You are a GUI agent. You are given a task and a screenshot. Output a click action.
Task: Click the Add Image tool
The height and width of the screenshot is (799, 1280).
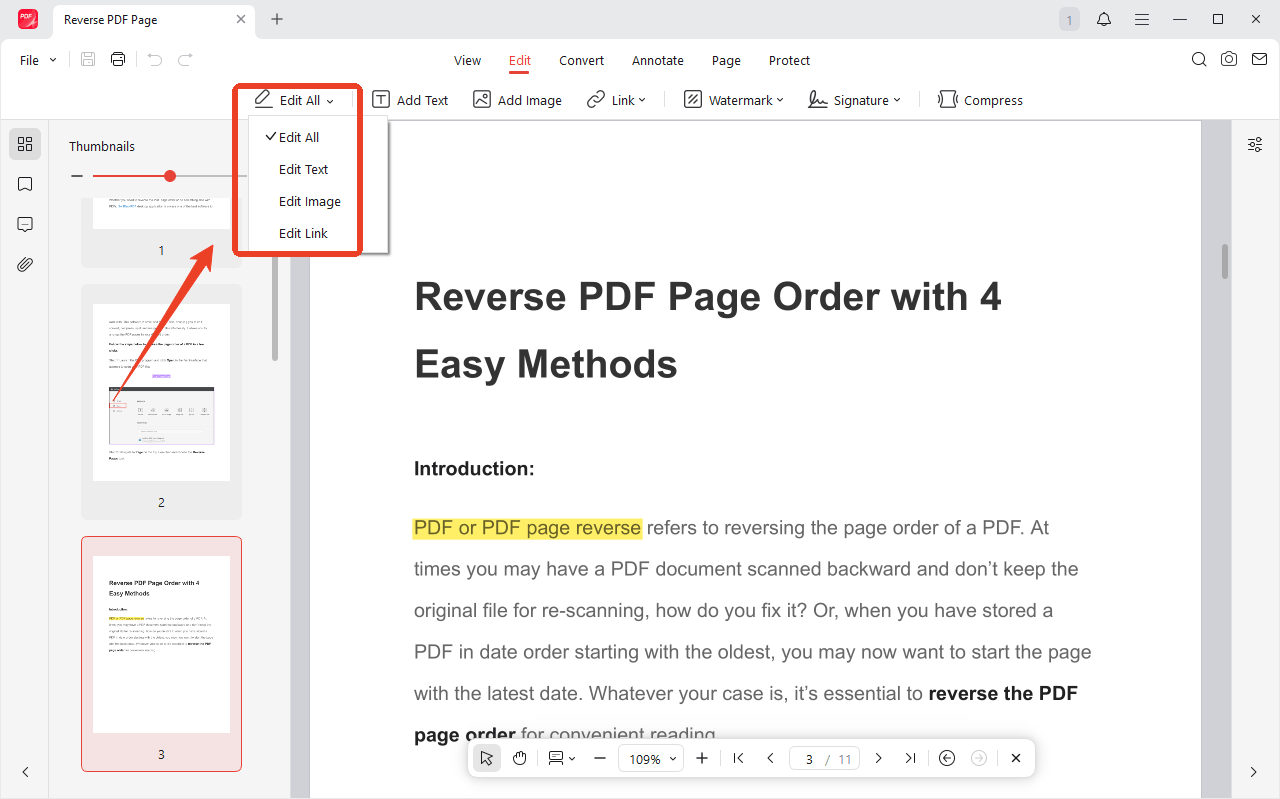pyautogui.click(x=517, y=100)
